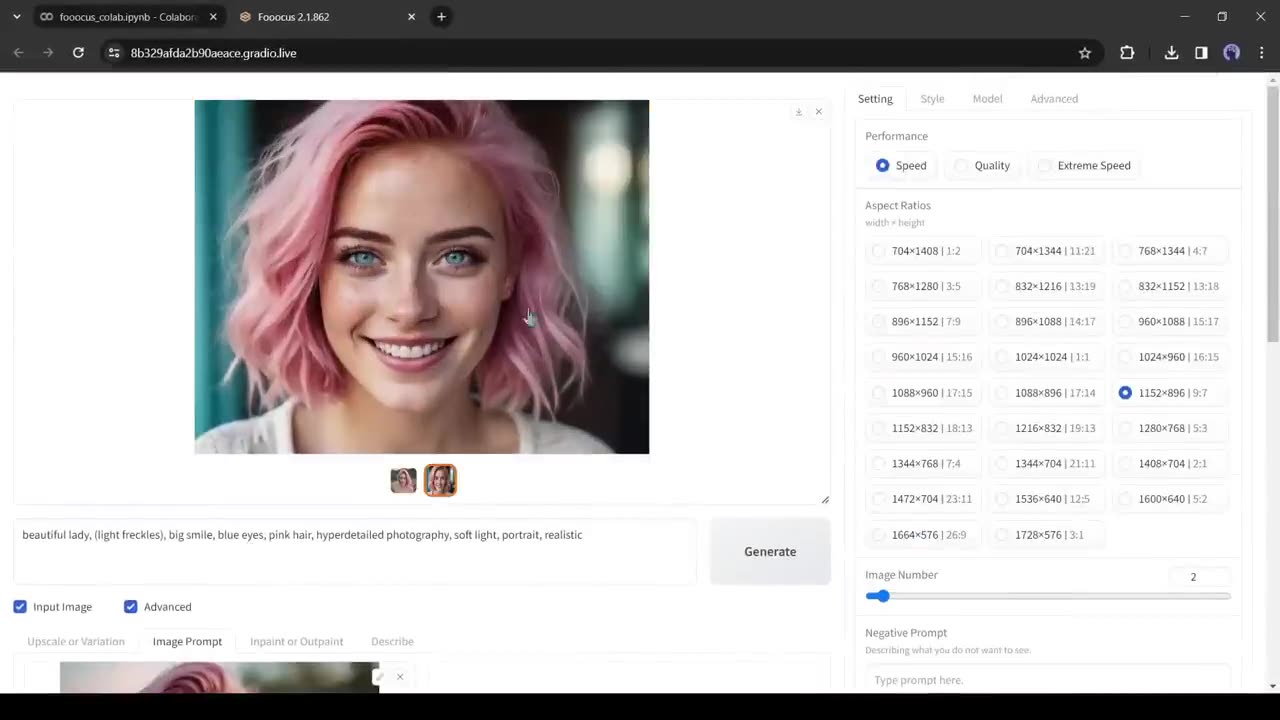Image resolution: width=1280 pixels, height=720 pixels.
Task: Open the Describe tab
Action: [x=392, y=641]
